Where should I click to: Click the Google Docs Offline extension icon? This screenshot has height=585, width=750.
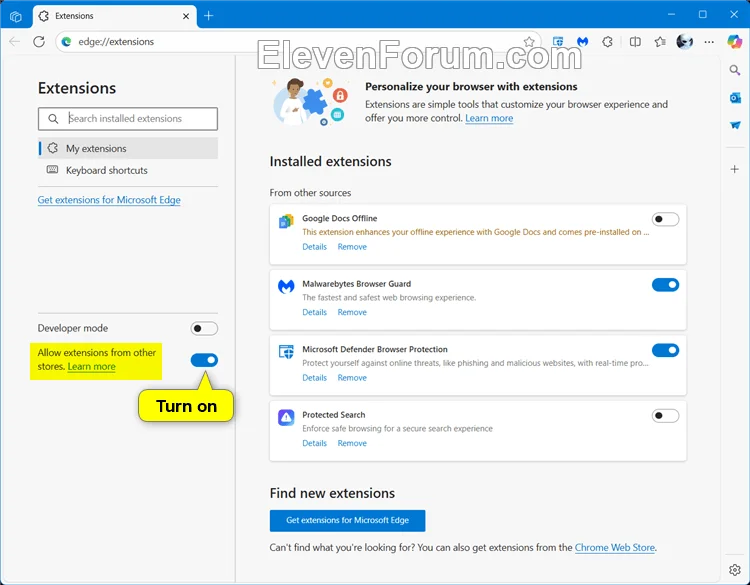[x=286, y=221]
